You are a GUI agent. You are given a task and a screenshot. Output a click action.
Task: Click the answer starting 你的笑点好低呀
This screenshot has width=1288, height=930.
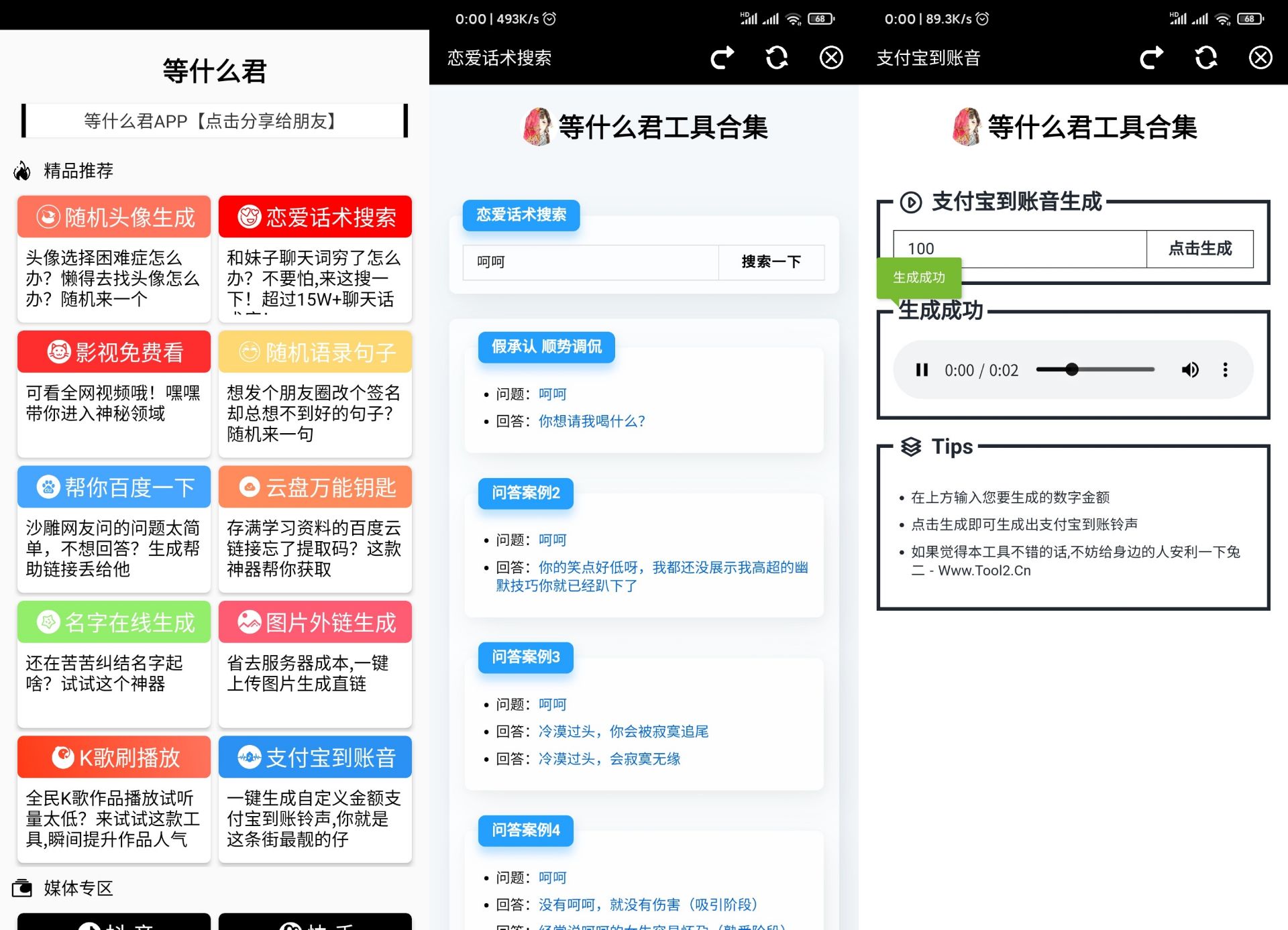click(x=652, y=577)
